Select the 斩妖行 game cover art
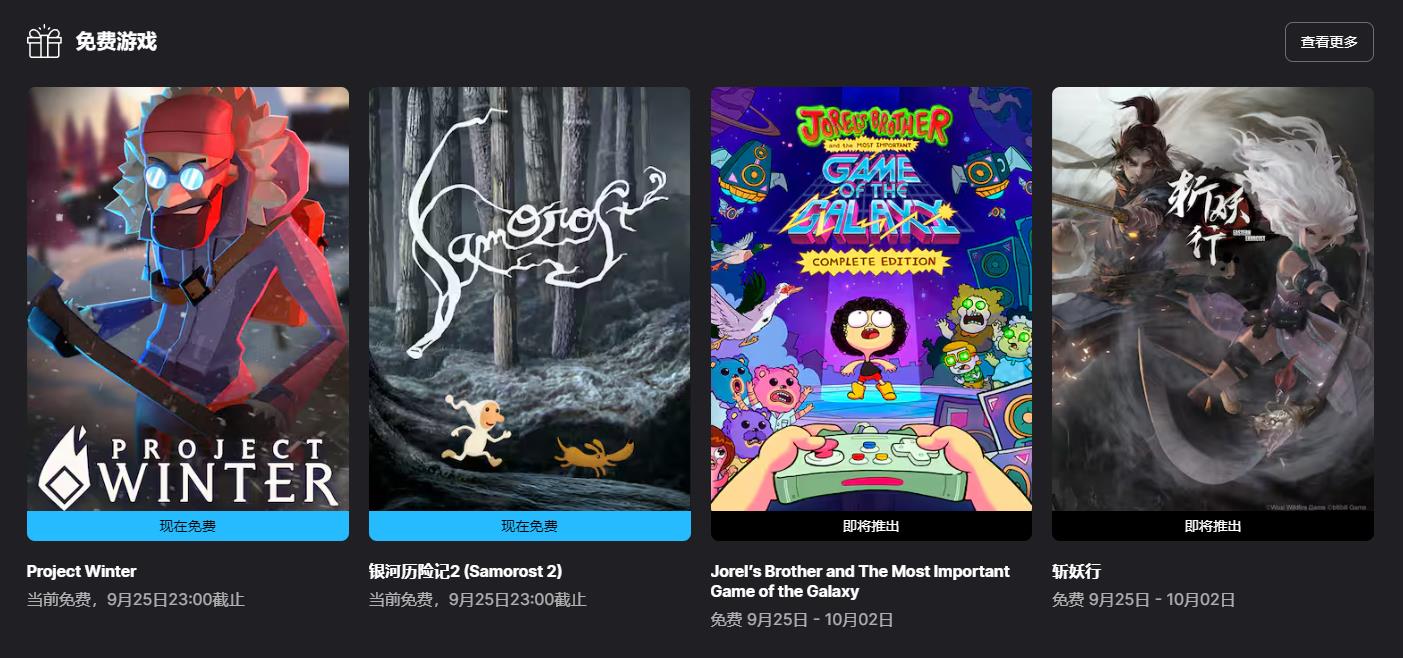1403x658 pixels. 1213,299
